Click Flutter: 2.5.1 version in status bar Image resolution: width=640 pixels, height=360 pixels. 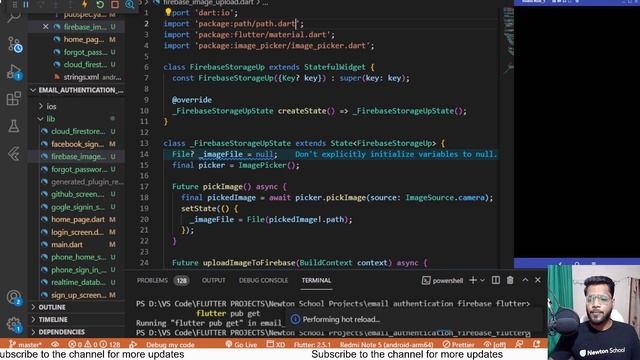coord(312,344)
